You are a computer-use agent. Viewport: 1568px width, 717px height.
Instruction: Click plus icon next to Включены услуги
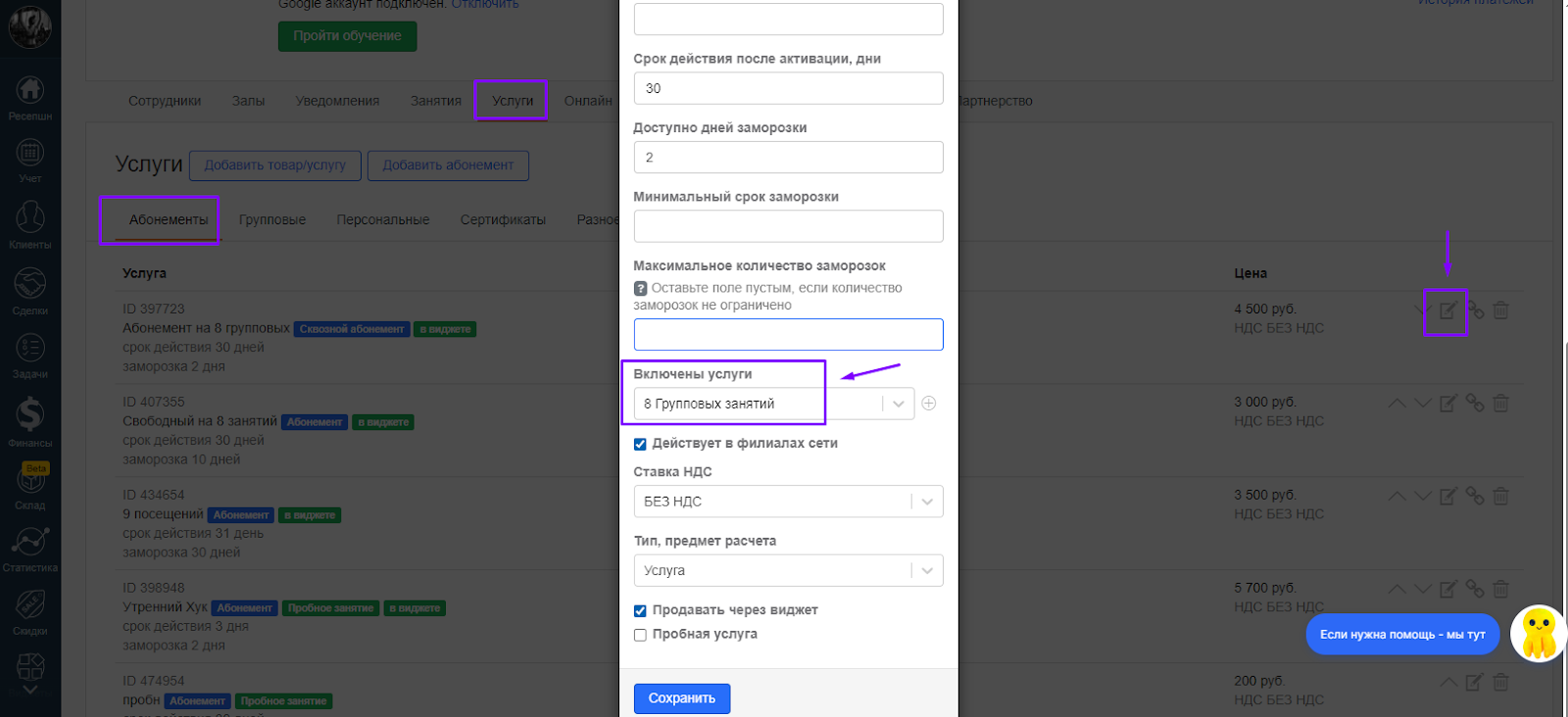coord(929,404)
